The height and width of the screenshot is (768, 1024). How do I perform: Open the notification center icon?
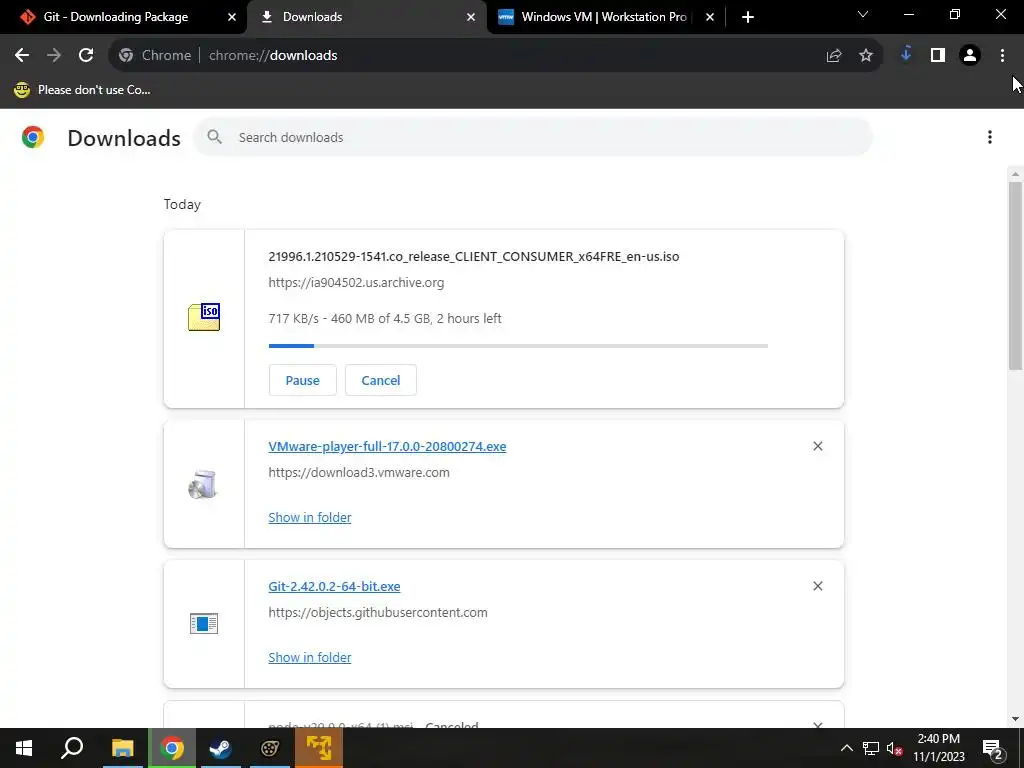tap(993, 748)
